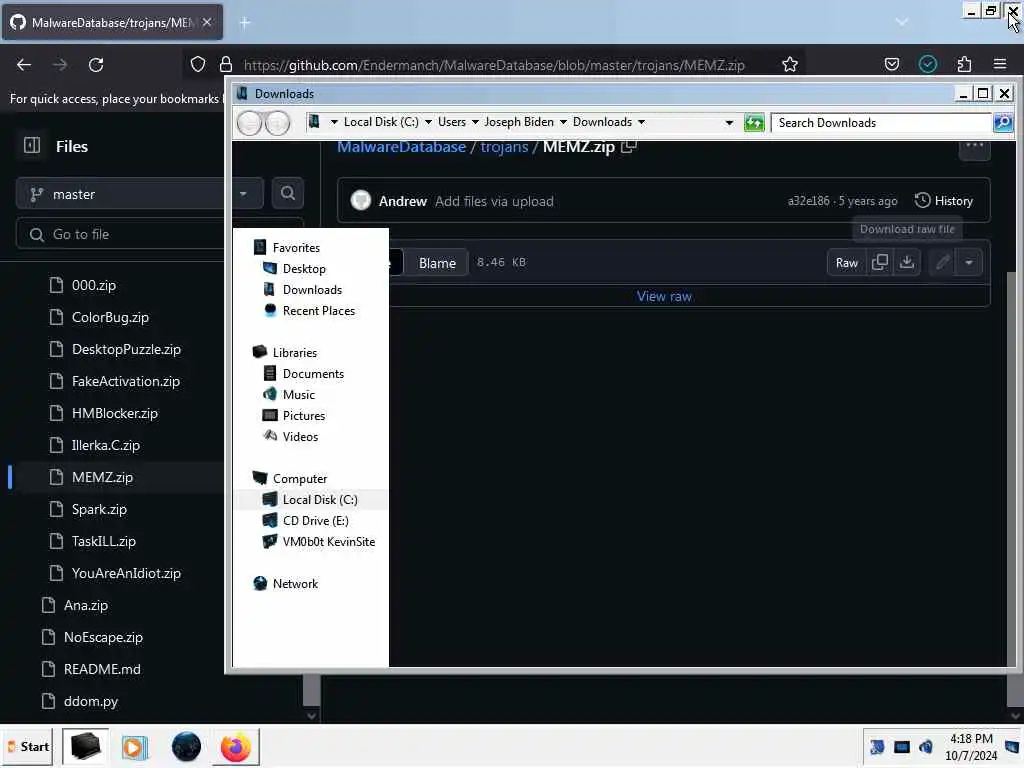The width and height of the screenshot is (1024, 768).
Task: Select Downloads under Favorites
Action: (x=312, y=289)
